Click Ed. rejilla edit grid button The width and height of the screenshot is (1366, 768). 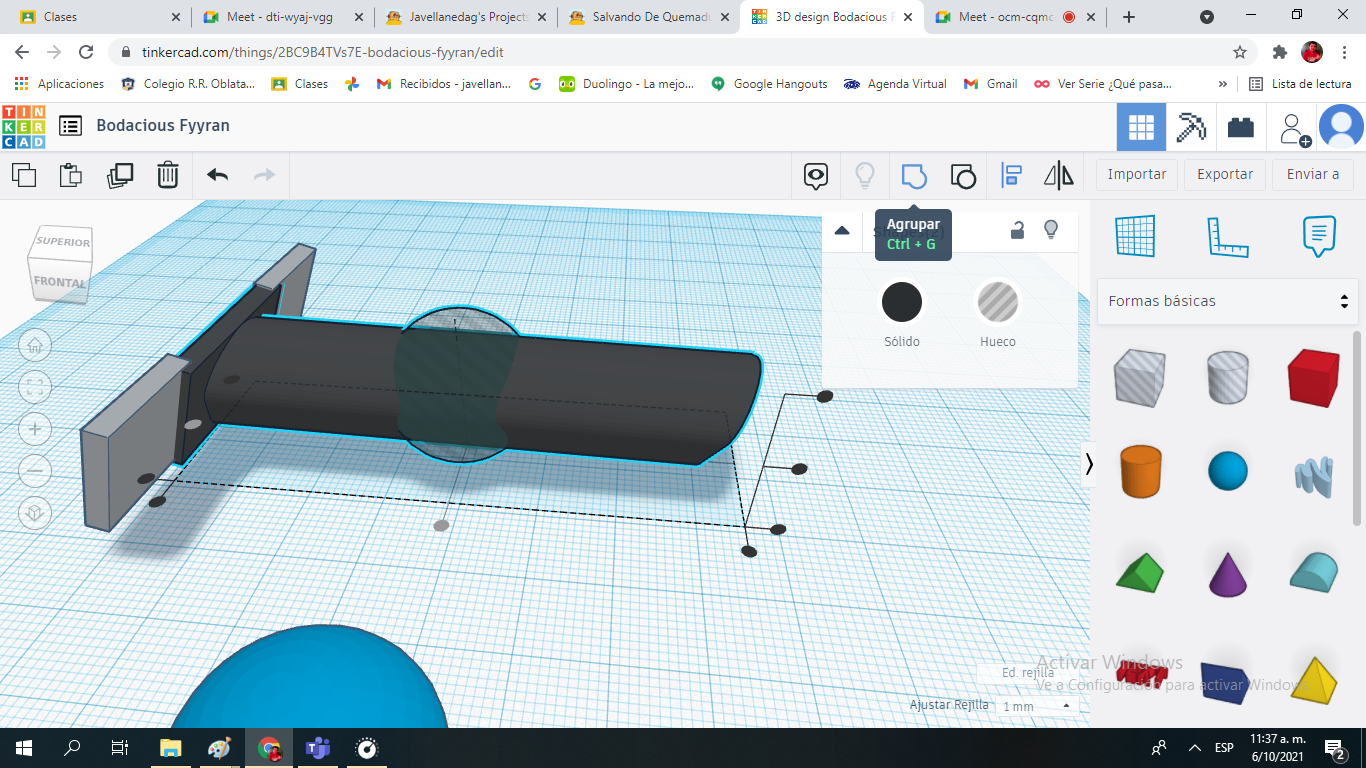click(x=1028, y=673)
